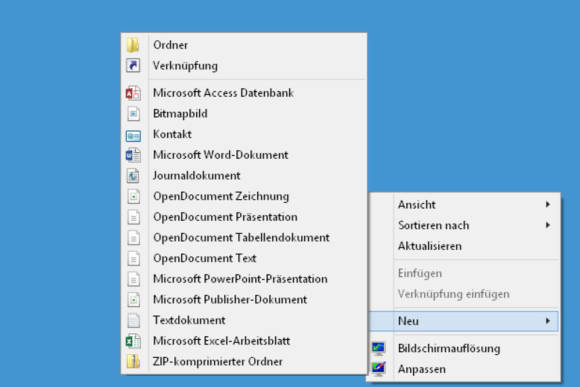Select OpenDocument Zeichnung
580x387 pixels.
coord(244,196)
